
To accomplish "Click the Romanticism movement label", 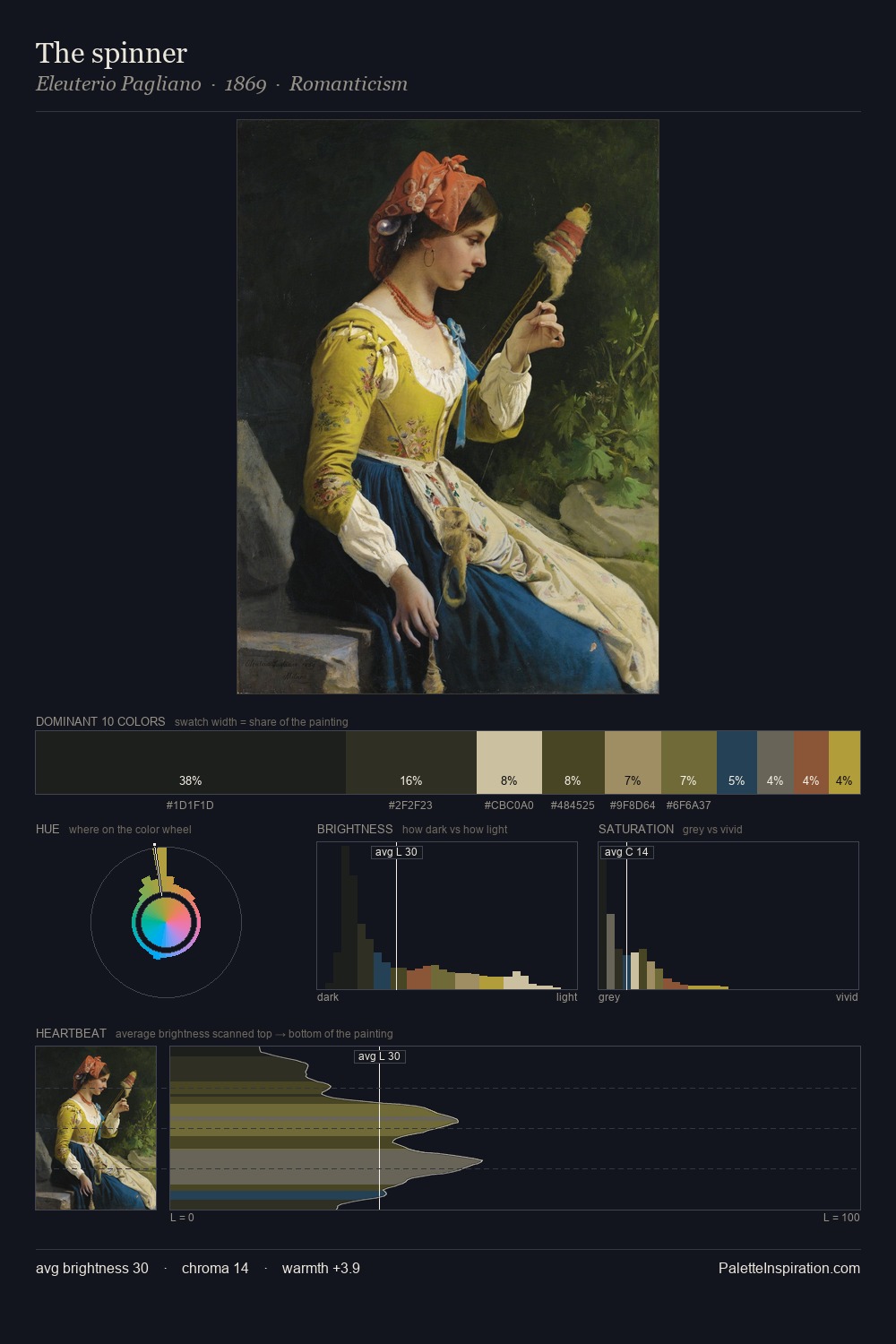I will pos(349,84).
